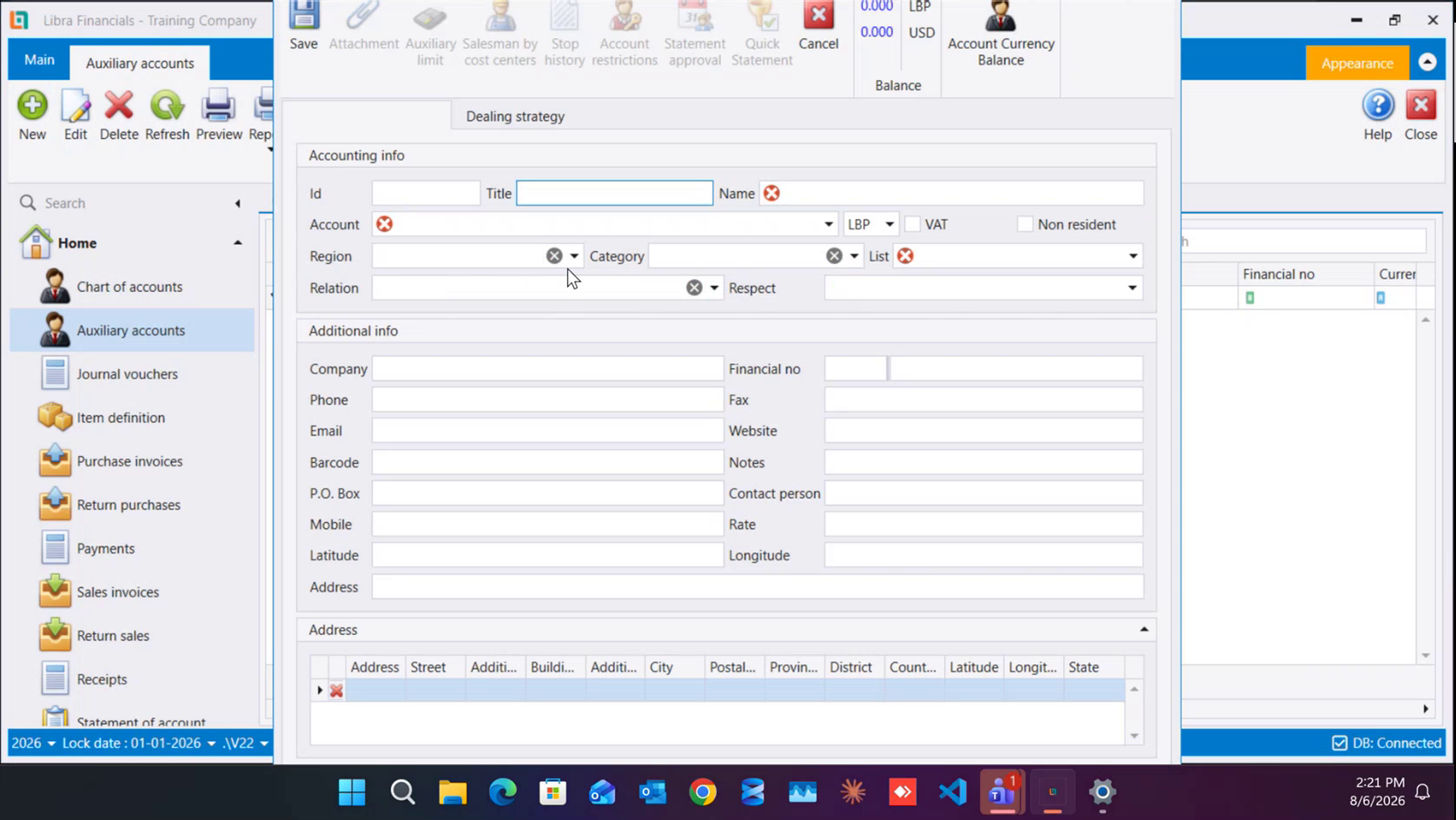This screenshot has width=1456, height=820.
Task: Click the Delete icon in the ribbon
Action: (x=119, y=106)
